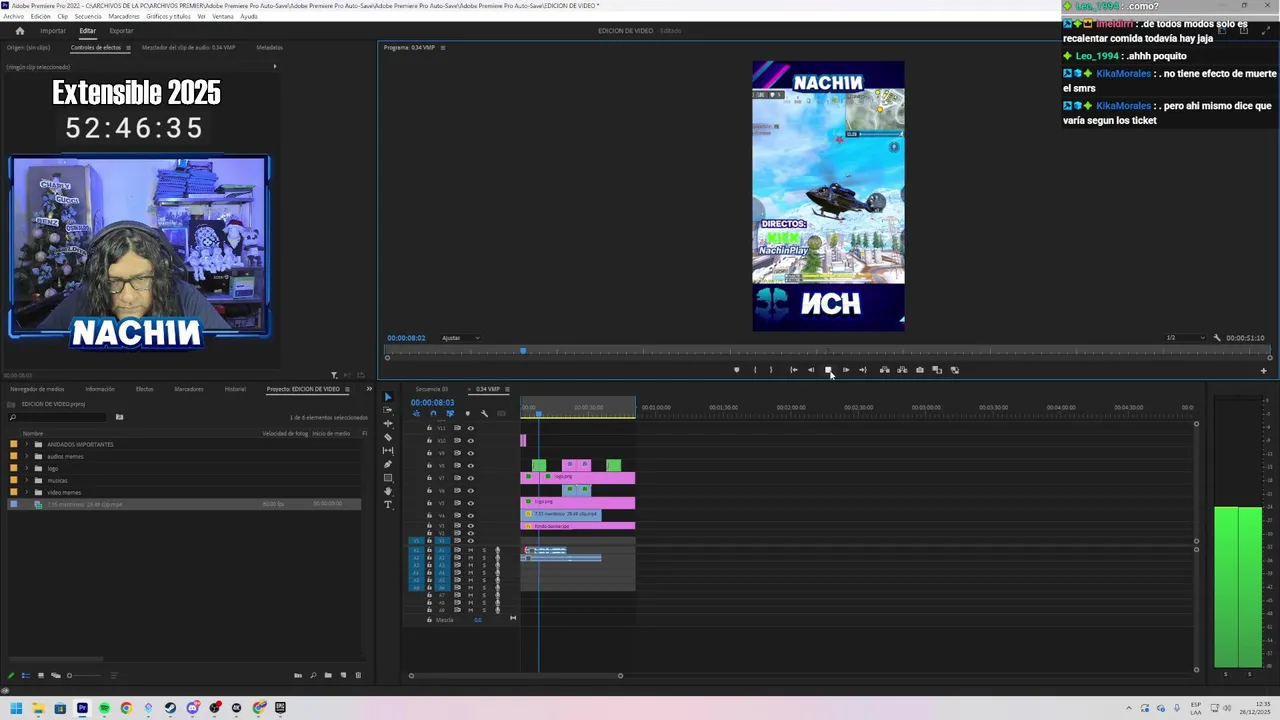Step back one frame in Program monitor
Image resolution: width=1280 pixels, height=720 pixels.
pyautogui.click(x=811, y=370)
